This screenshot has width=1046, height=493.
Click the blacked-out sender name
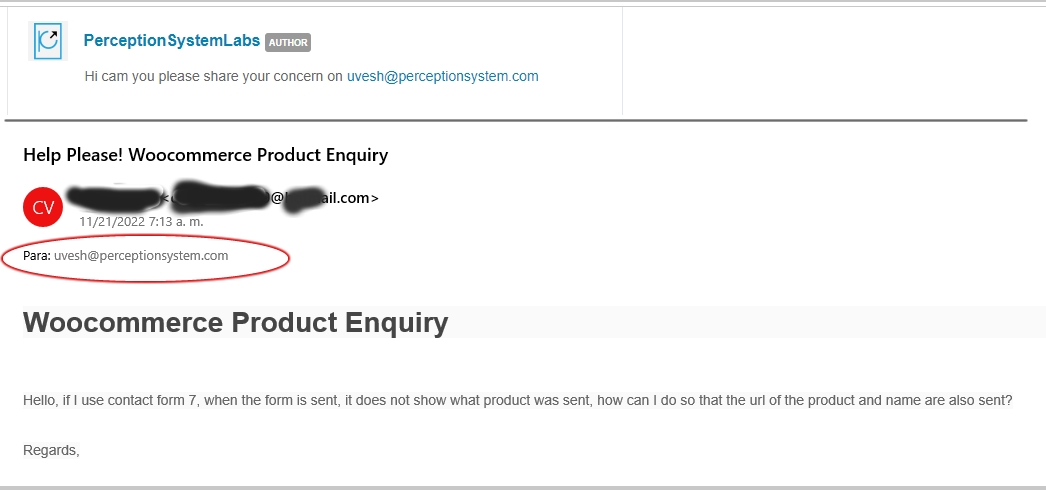114,197
